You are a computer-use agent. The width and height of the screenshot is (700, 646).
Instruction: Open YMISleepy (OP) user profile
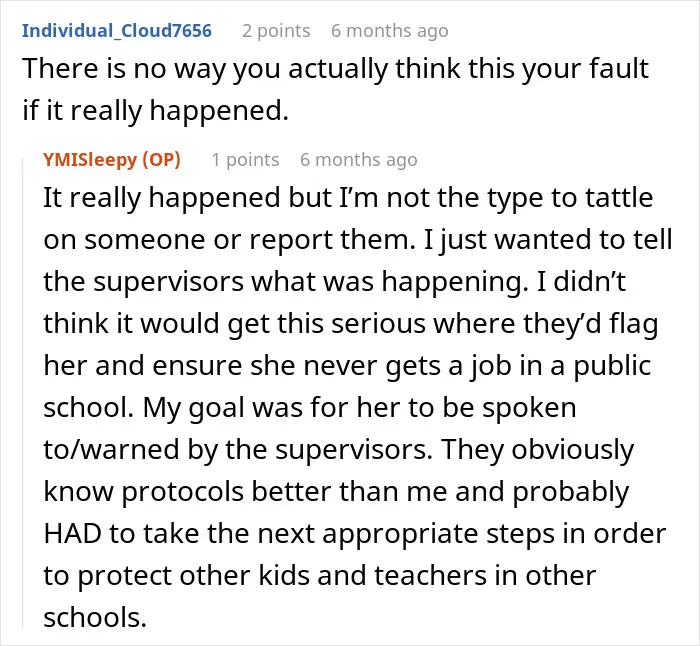(x=112, y=160)
